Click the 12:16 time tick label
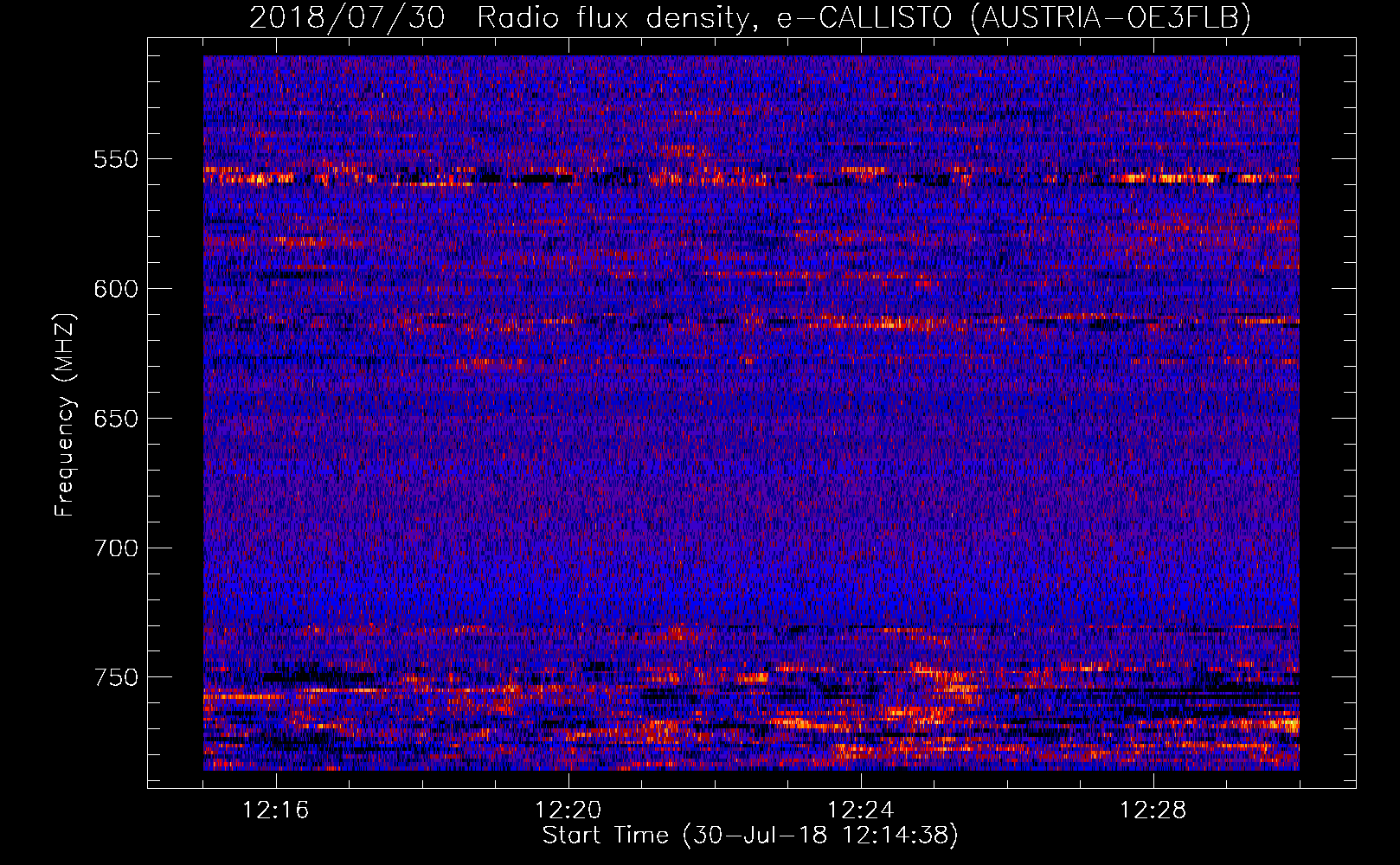1400x865 pixels. (x=276, y=811)
